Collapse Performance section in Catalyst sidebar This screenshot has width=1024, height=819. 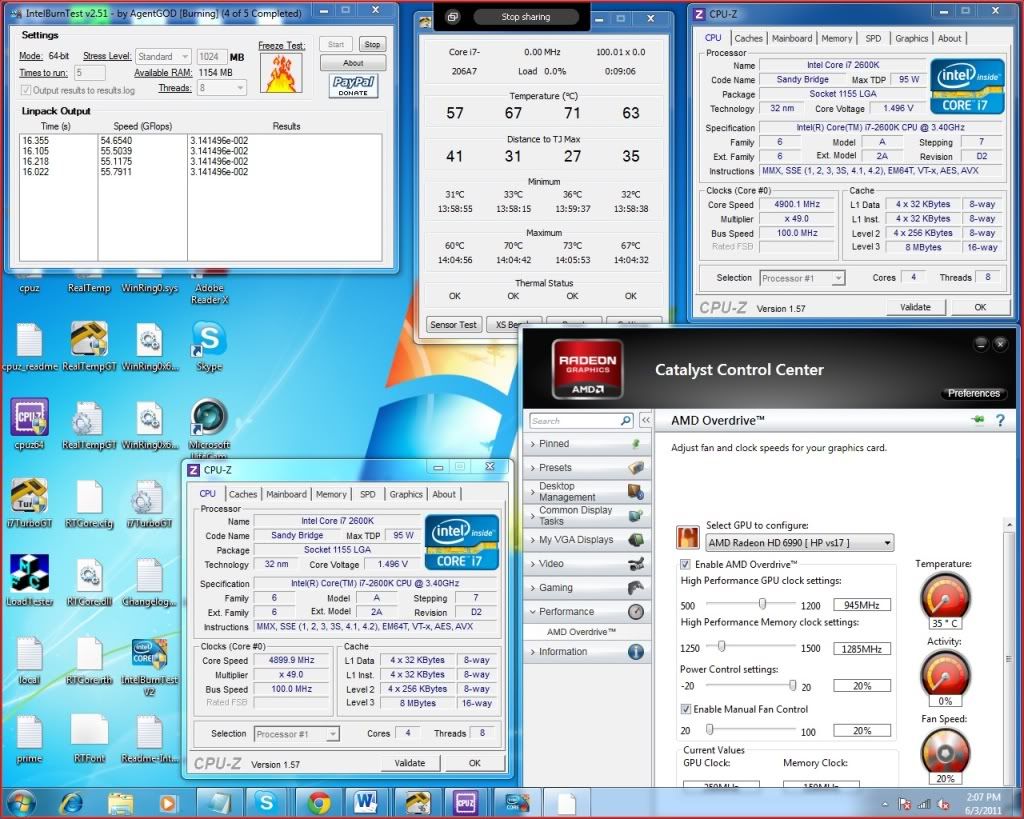(586, 611)
